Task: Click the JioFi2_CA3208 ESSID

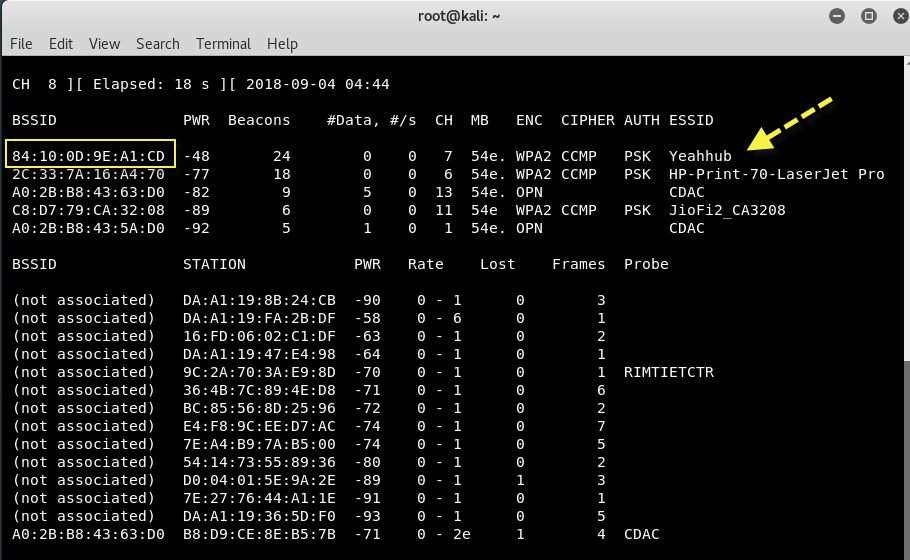Action: 727,210
